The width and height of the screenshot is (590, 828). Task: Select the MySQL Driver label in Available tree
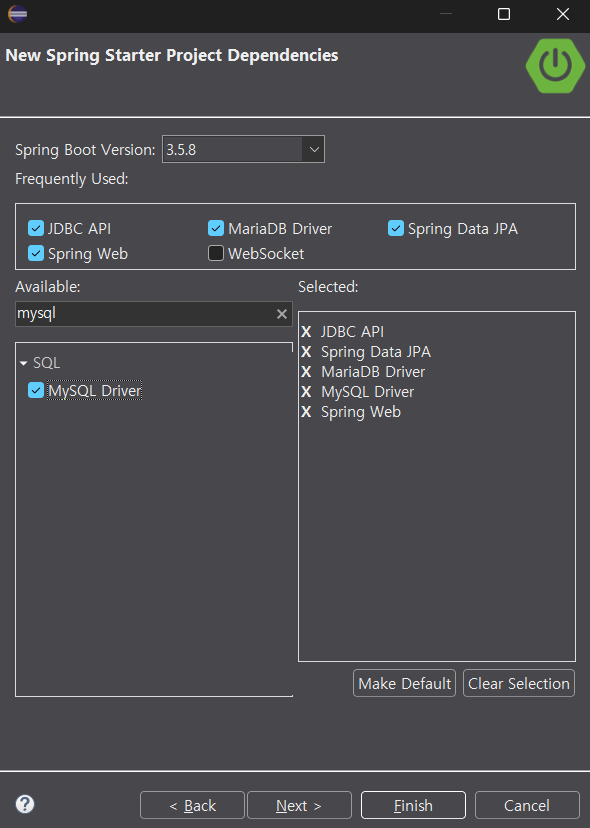(95, 391)
